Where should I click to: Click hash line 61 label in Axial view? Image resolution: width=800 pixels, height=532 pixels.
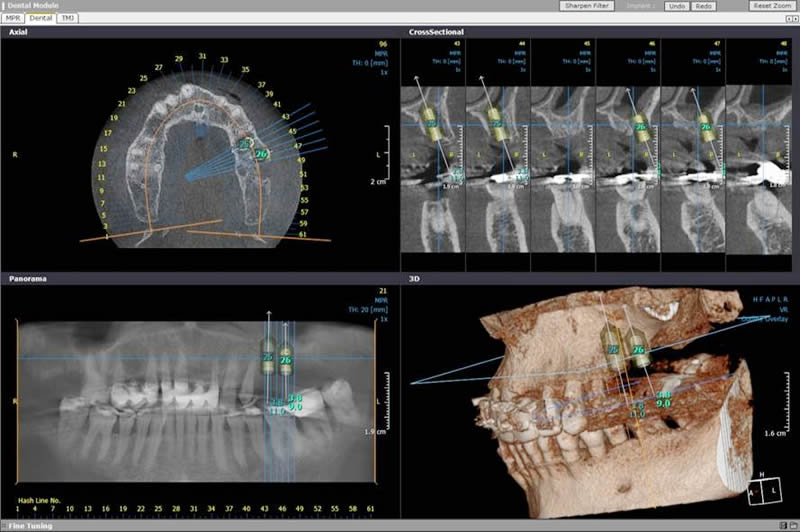303,235
